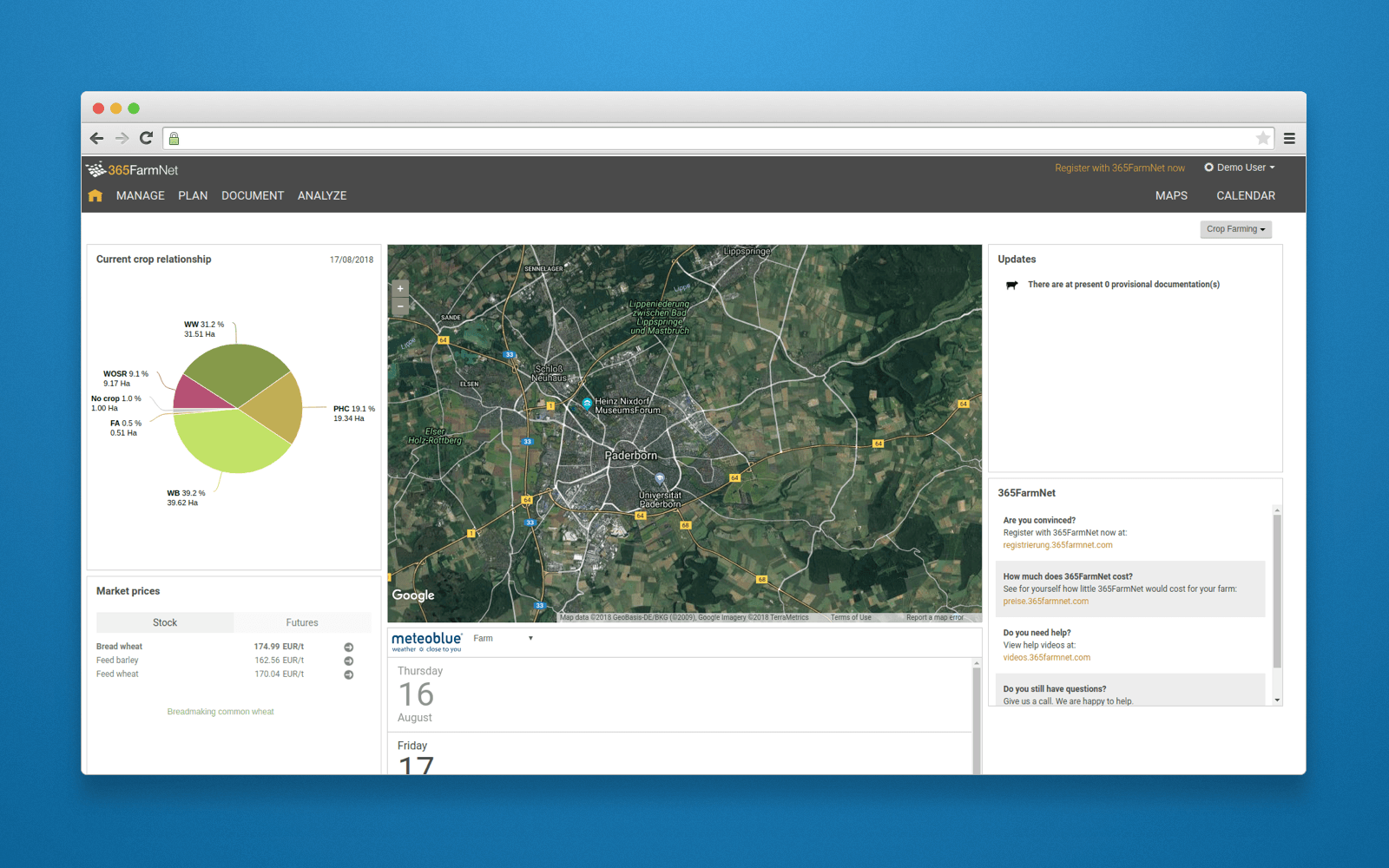
Task: Zoom in on the map with the plus button
Action: pyautogui.click(x=400, y=288)
